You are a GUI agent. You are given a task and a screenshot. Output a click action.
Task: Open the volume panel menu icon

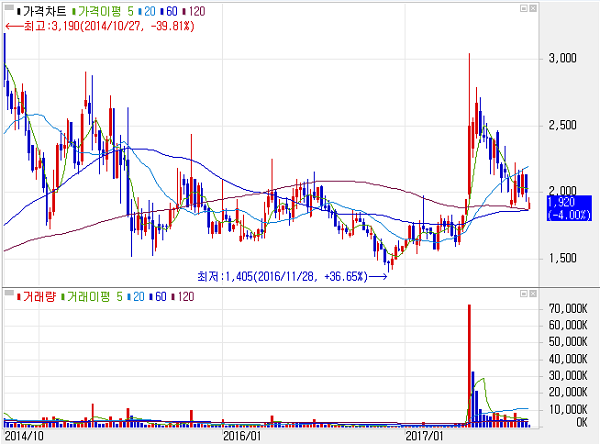pyautogui.click(x=9, y=293)
